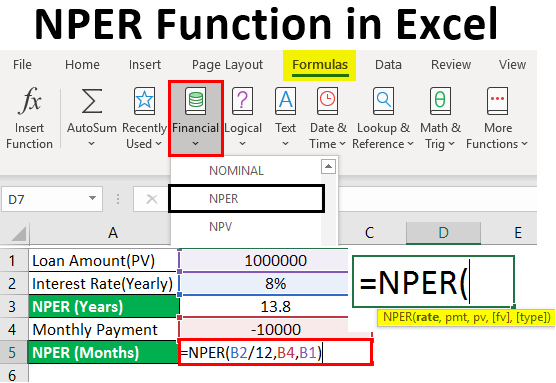Click the Lookup & Reference magnifier icon
556x383 pixels.
(x=383, y=101)
